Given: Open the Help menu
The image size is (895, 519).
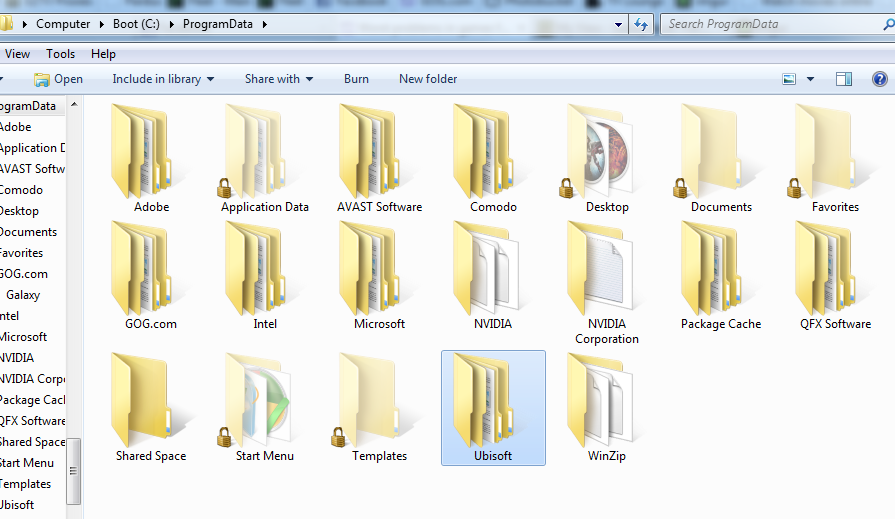Looking at the screenshot, I should (x=103, y=54).
